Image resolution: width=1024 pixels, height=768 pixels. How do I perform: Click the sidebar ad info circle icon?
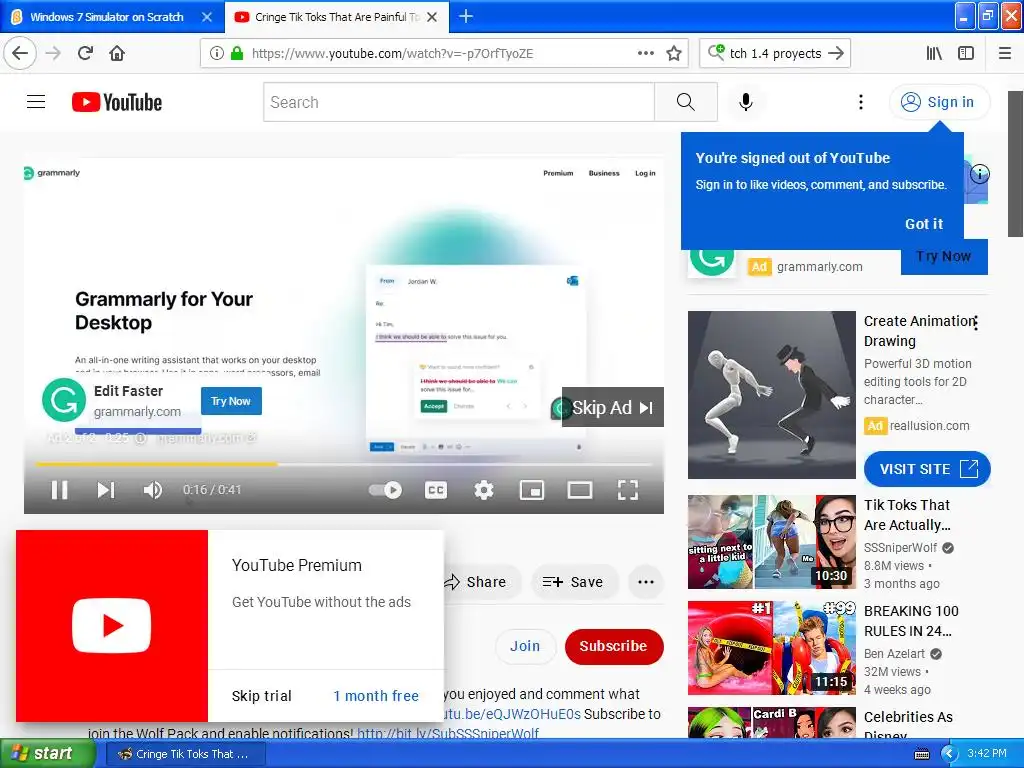tap(979, 174)
